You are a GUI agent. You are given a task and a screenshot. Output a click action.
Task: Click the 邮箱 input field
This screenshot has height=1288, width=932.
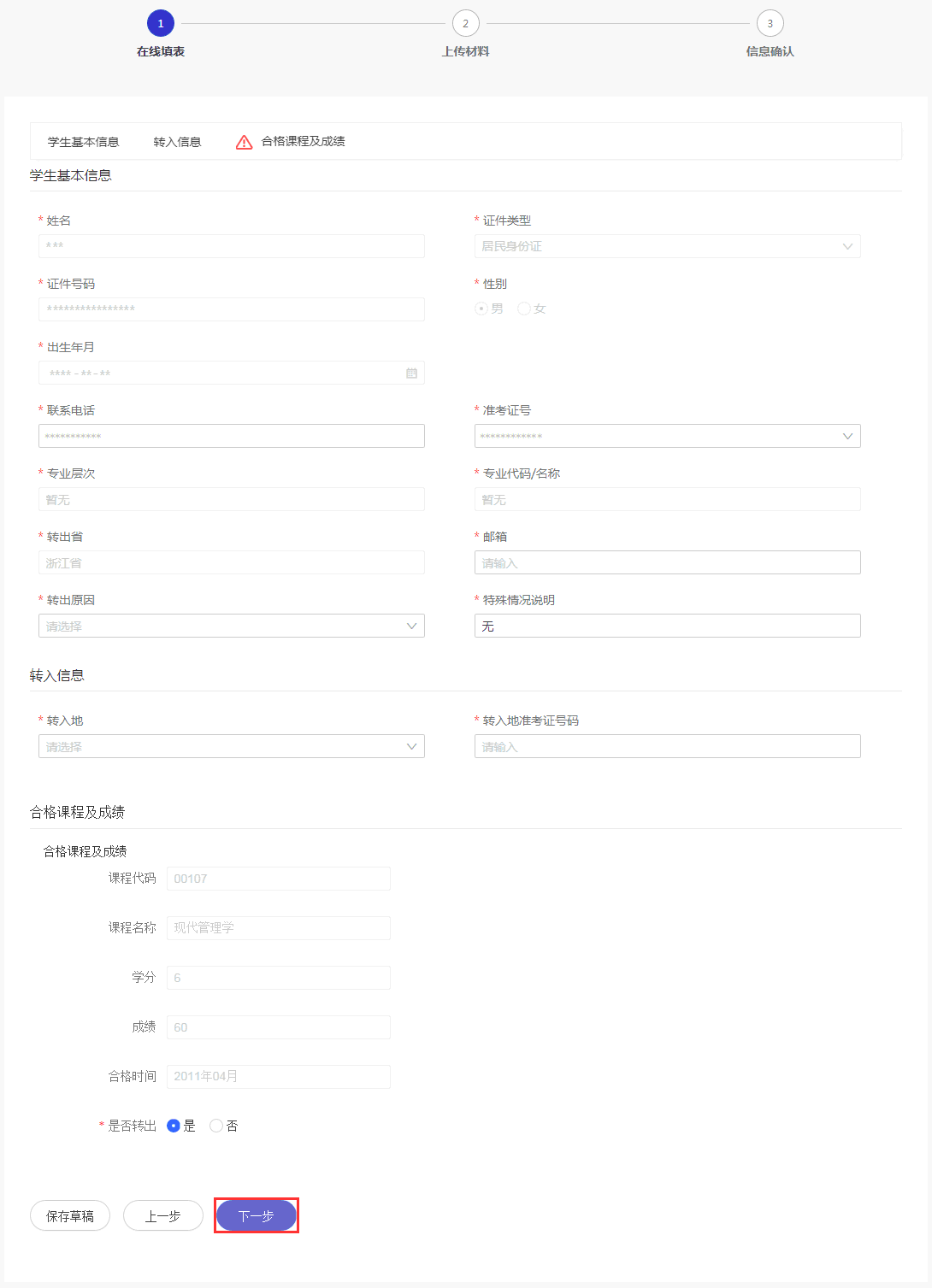pyautogui.click(x=667, y=562)
